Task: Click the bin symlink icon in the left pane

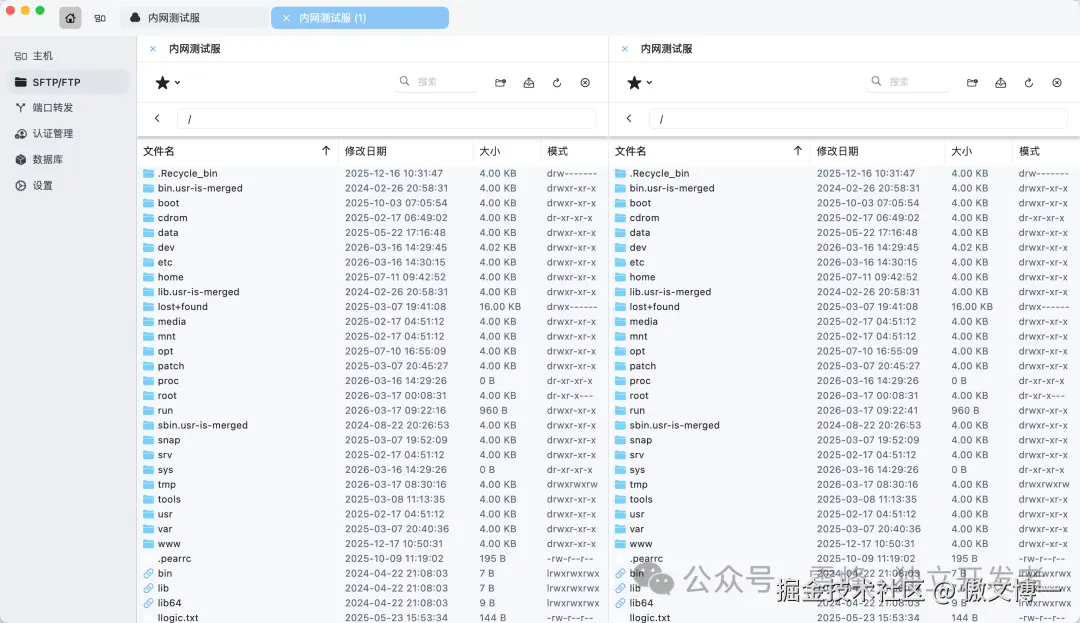Action: pos(148,573)
